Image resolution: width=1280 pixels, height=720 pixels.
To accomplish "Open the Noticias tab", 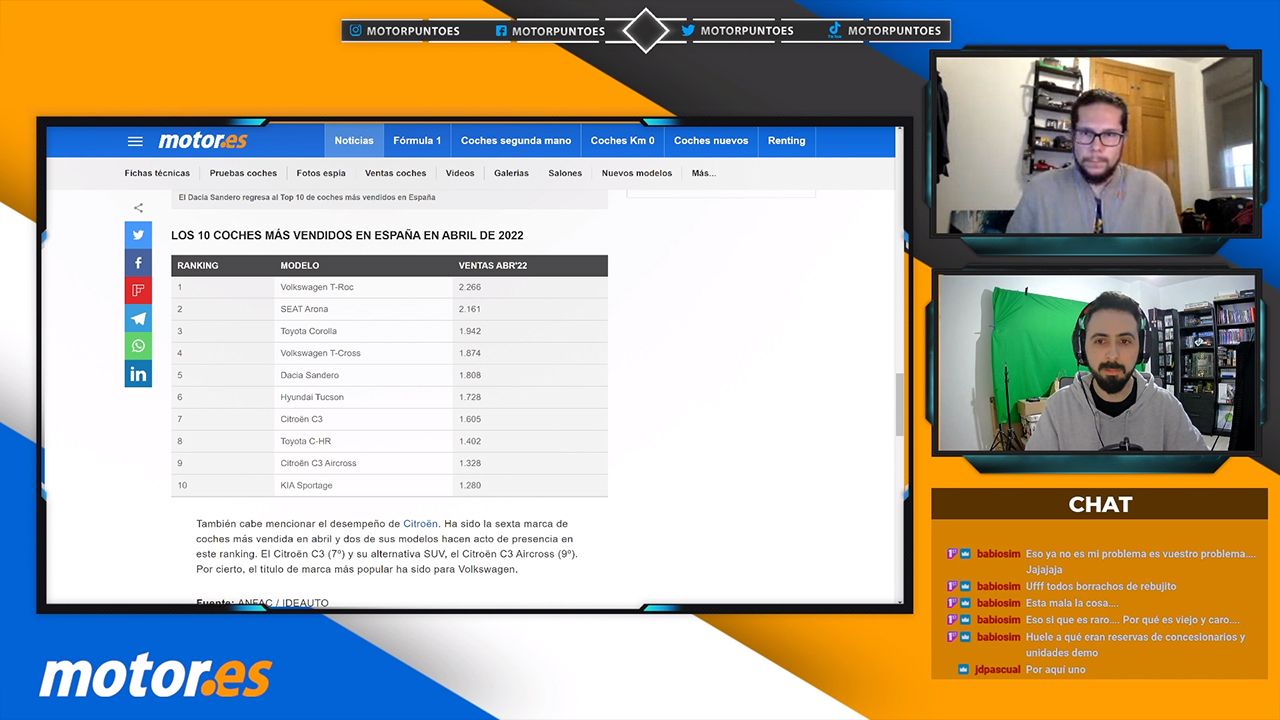I will pos(354,141).
